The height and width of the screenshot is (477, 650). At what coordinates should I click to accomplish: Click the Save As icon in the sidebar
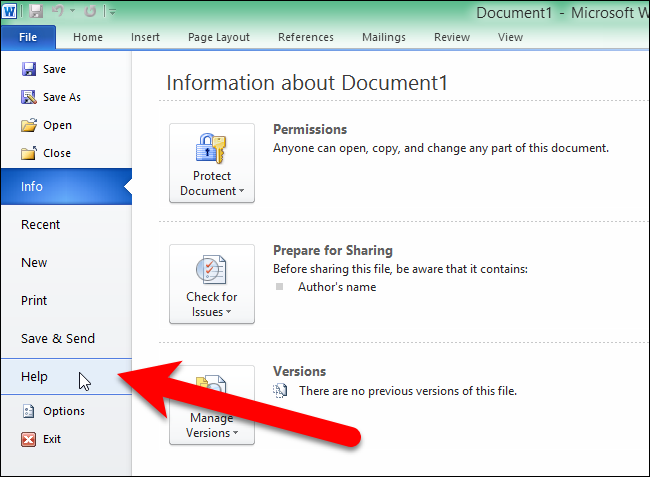point(28,97)
